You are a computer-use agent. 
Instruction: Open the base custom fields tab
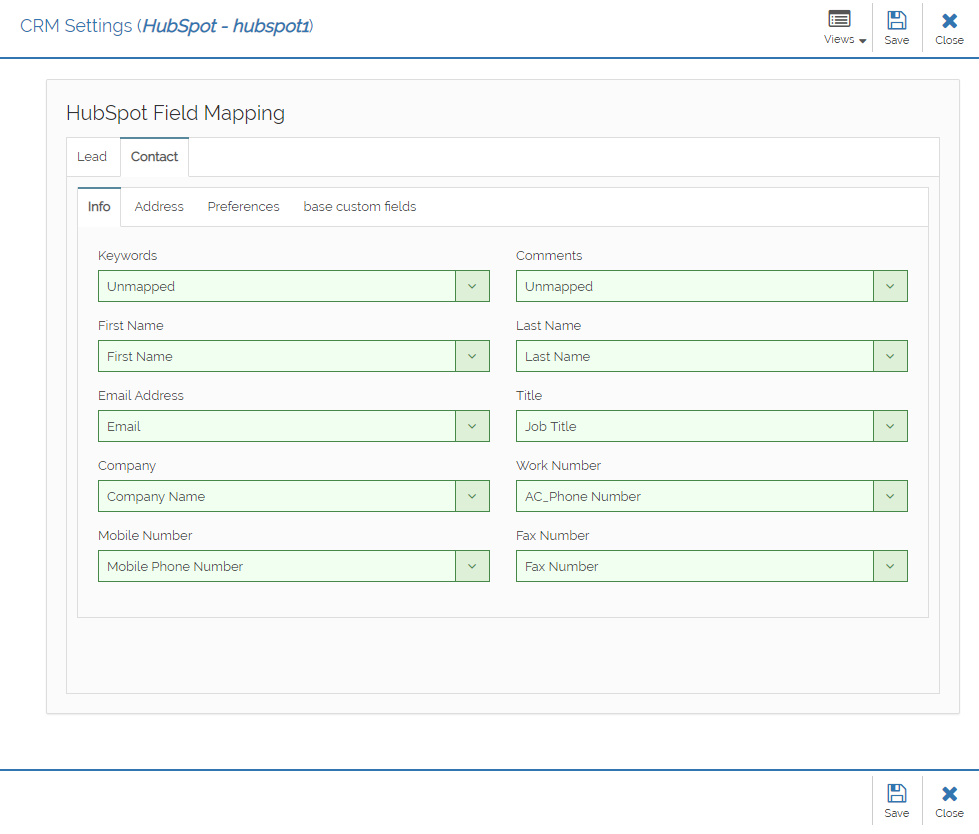tap(360, 207)
